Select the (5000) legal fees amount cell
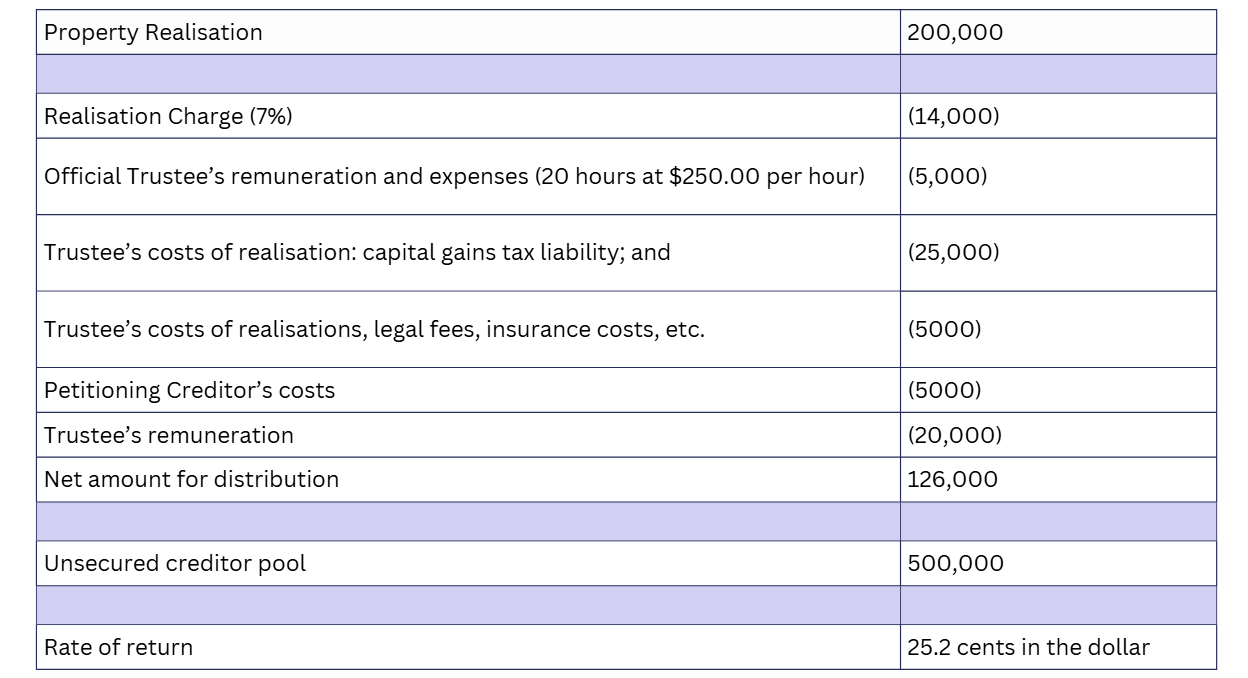The height and width of the screenshot is (678, 1248). click(x=944, y=329)
